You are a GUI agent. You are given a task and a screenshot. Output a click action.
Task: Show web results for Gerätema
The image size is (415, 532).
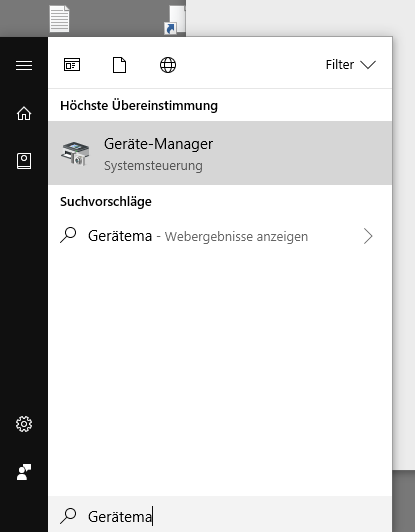point(220,236)
